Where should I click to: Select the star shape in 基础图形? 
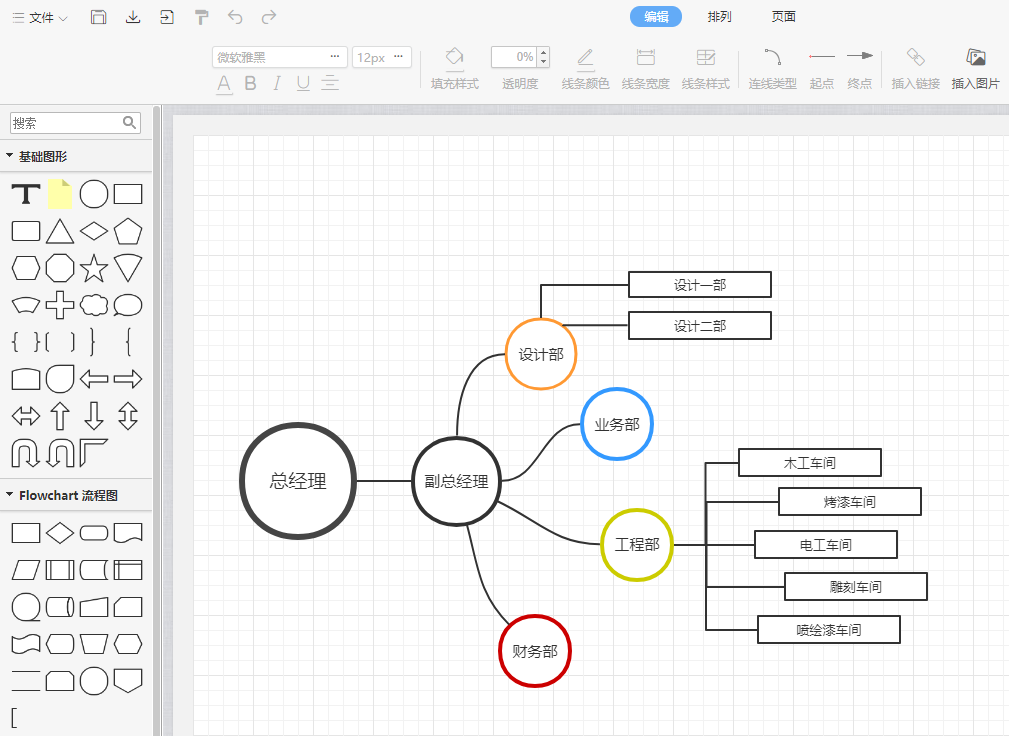93,268
